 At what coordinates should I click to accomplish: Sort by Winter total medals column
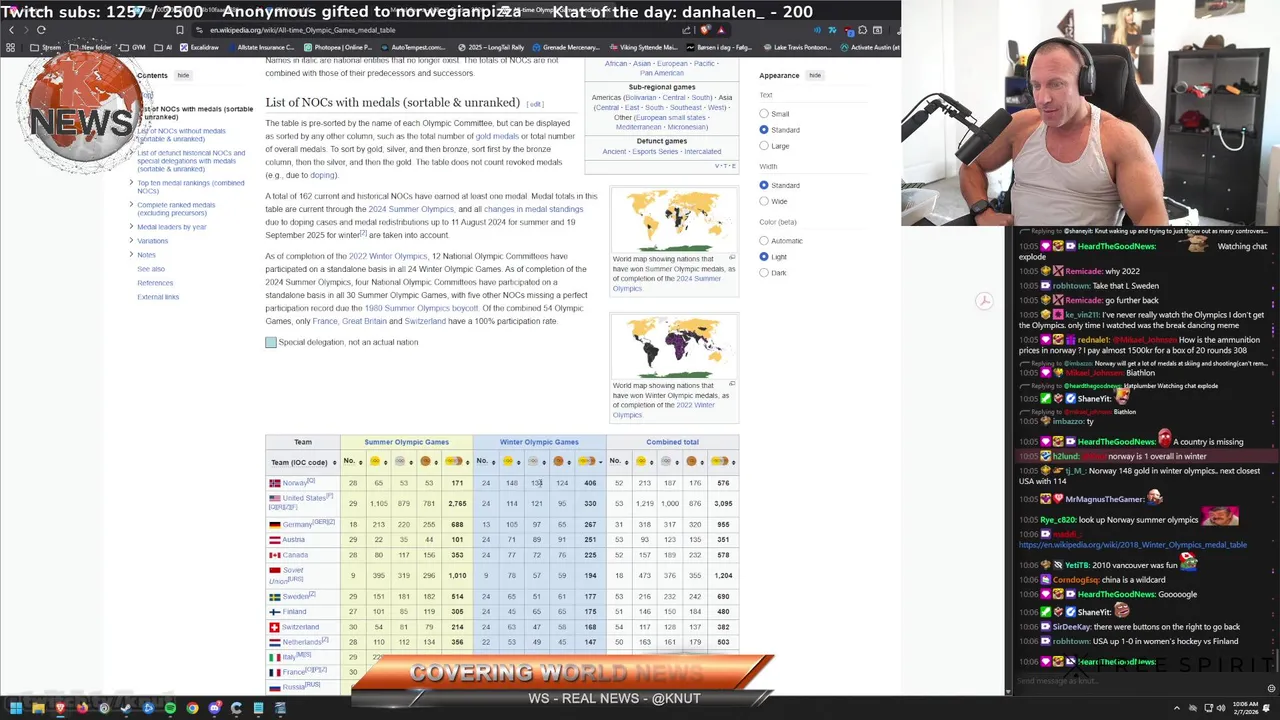pos(590,461)
